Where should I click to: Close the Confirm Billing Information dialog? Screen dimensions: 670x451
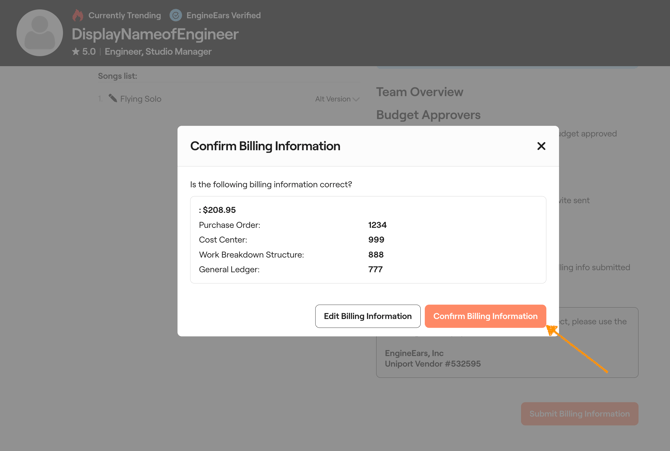point(541,146)
